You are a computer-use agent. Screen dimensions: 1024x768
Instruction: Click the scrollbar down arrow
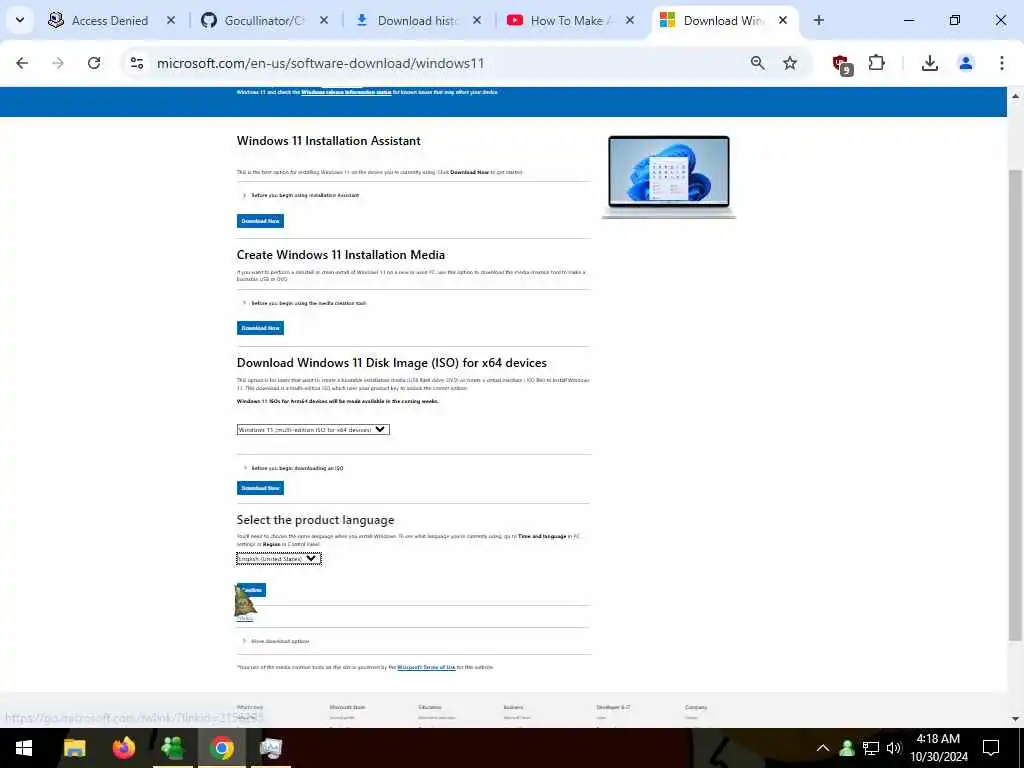1015,719
